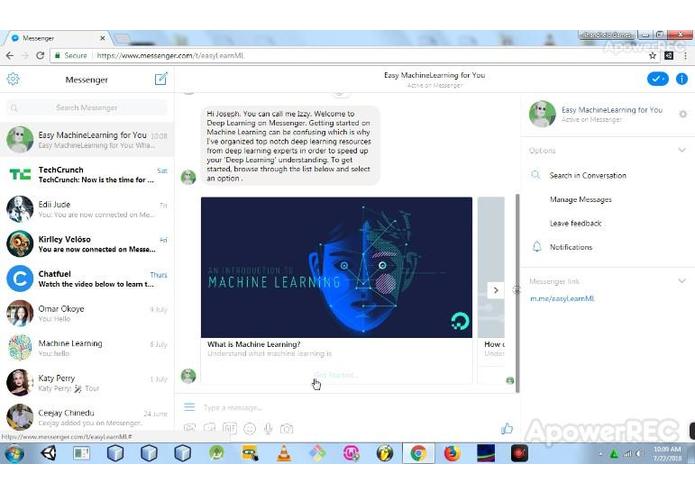
Task: Show next carousel card with arrow
Action: 496,290
